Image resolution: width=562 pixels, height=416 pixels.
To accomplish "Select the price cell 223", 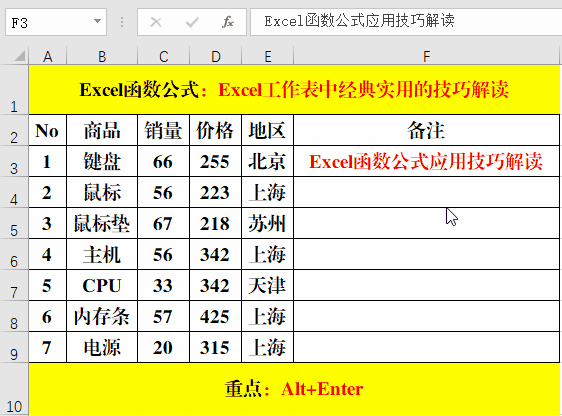I will point(215,192).
